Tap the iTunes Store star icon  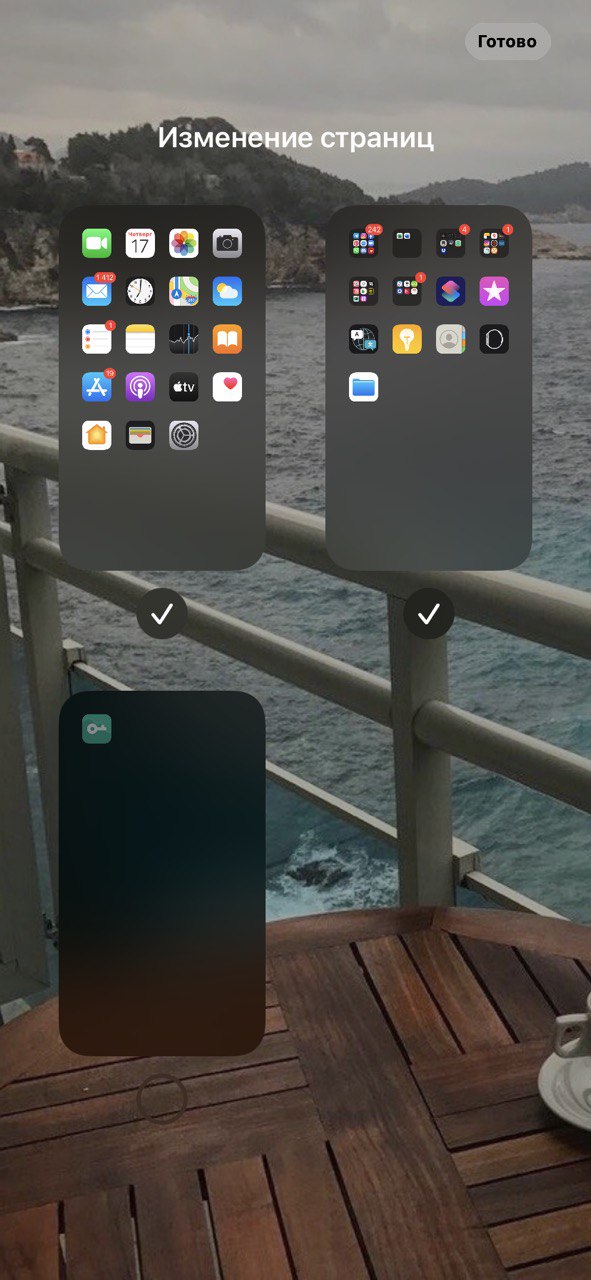494,291
